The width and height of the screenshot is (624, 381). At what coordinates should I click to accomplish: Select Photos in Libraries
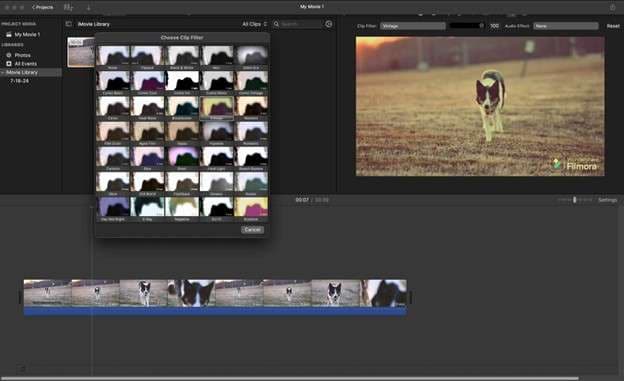click(22, 55)
